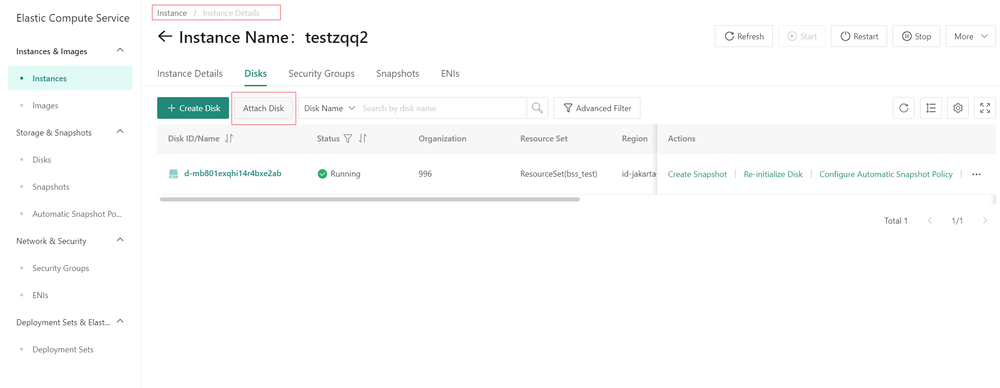Image resolution: width=1000 pixels, height=388 pixels.
Task: Click the Start button
Action: 802,36
